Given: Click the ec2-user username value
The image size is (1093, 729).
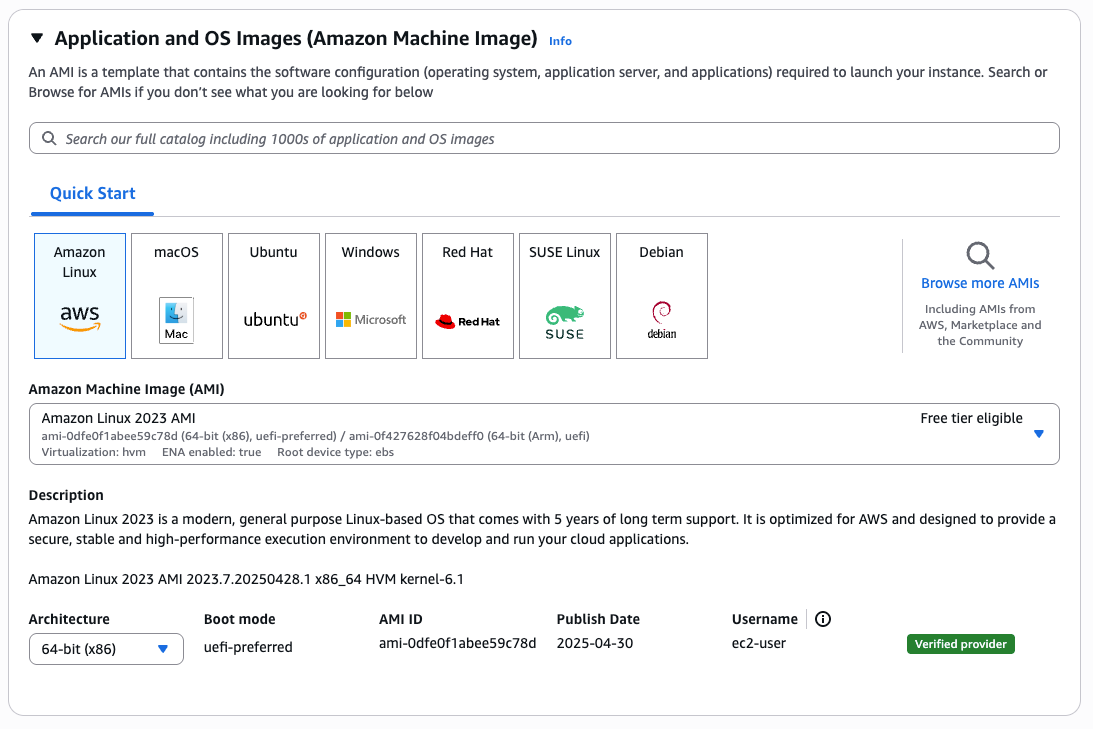Looking at the screenshot, I should coord(758,643).
